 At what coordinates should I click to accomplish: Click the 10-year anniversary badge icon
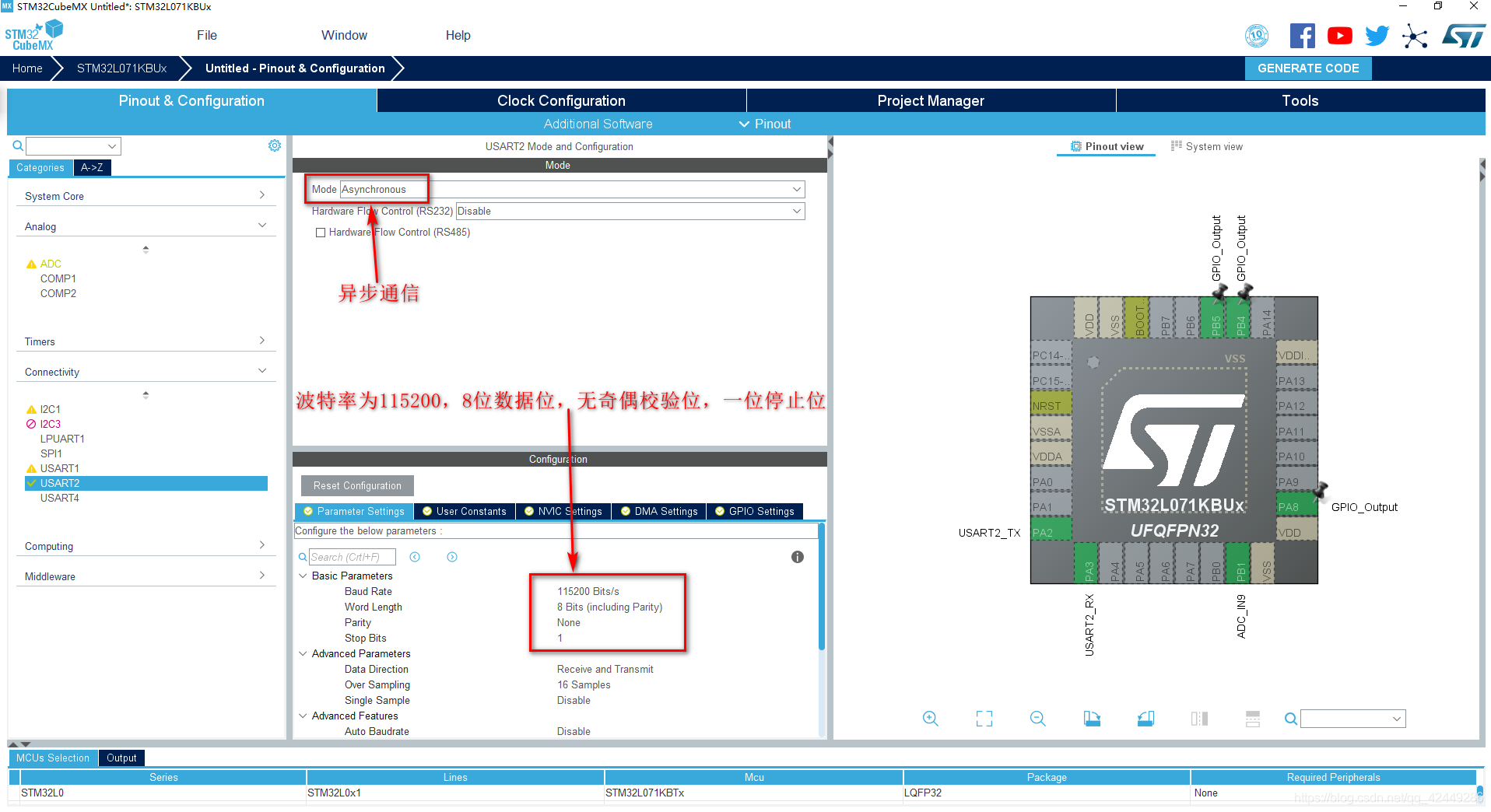[x=1257, y=36]
